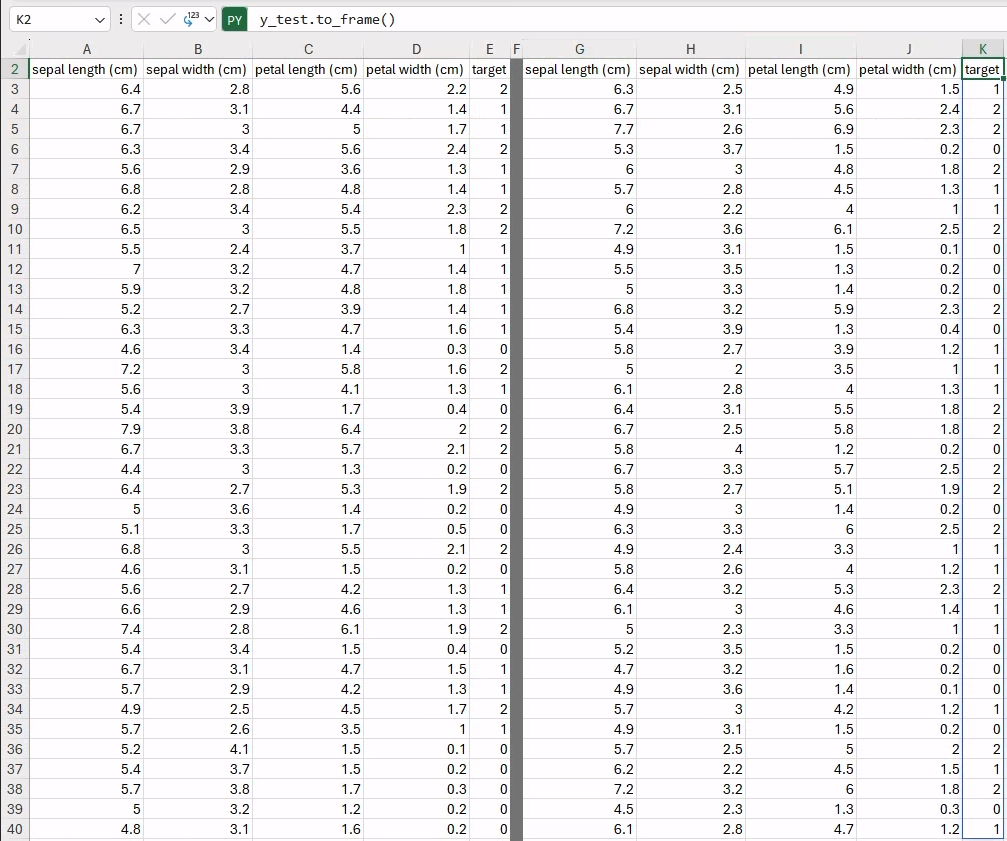Select column A header
Viewport: 1007px width, 841px height.
click(x=87, y=49)
